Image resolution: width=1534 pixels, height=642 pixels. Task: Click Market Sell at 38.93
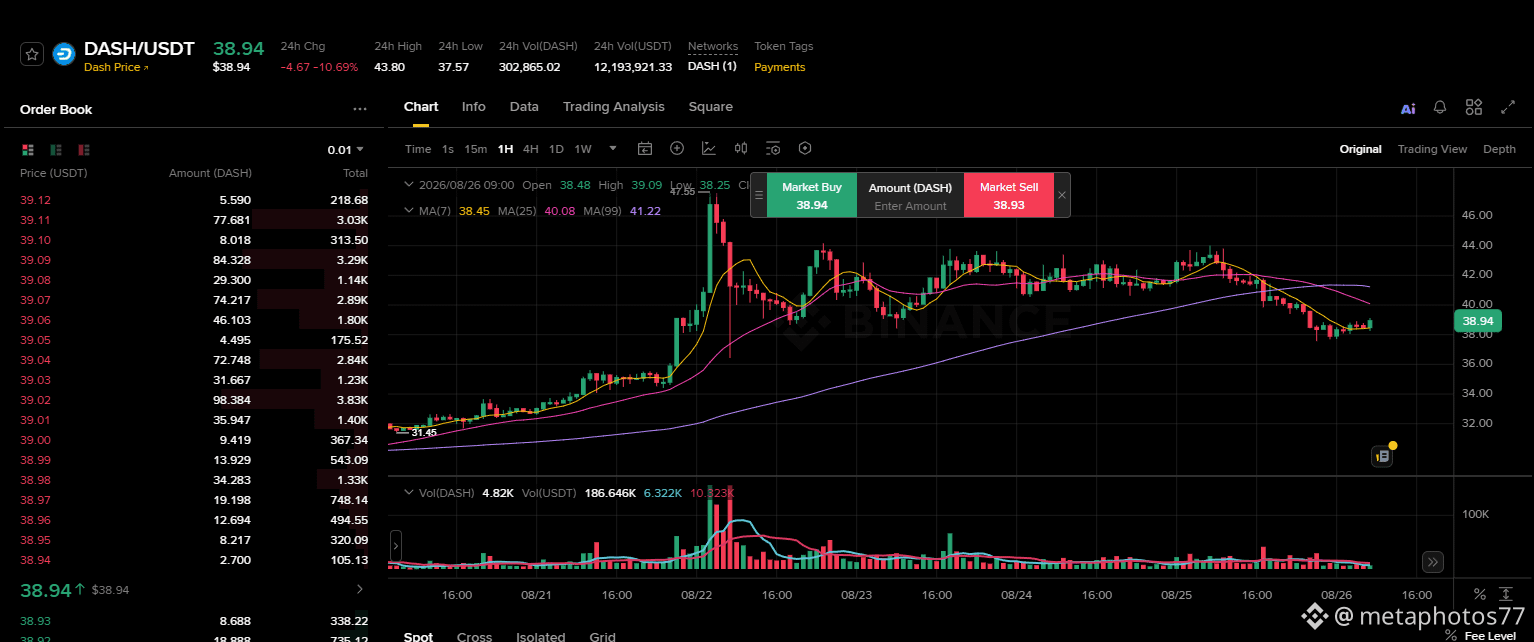point(1009,195)
